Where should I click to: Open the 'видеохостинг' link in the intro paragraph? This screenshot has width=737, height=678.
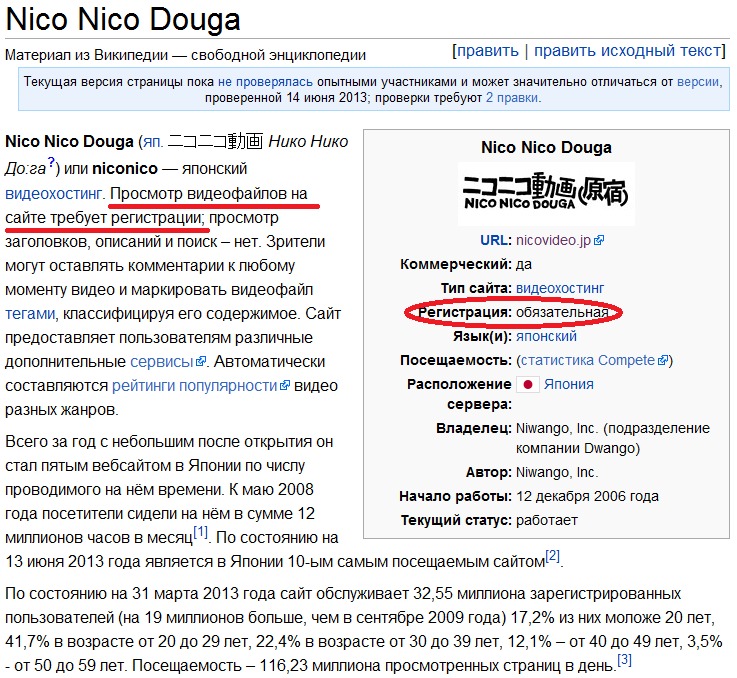53,194
